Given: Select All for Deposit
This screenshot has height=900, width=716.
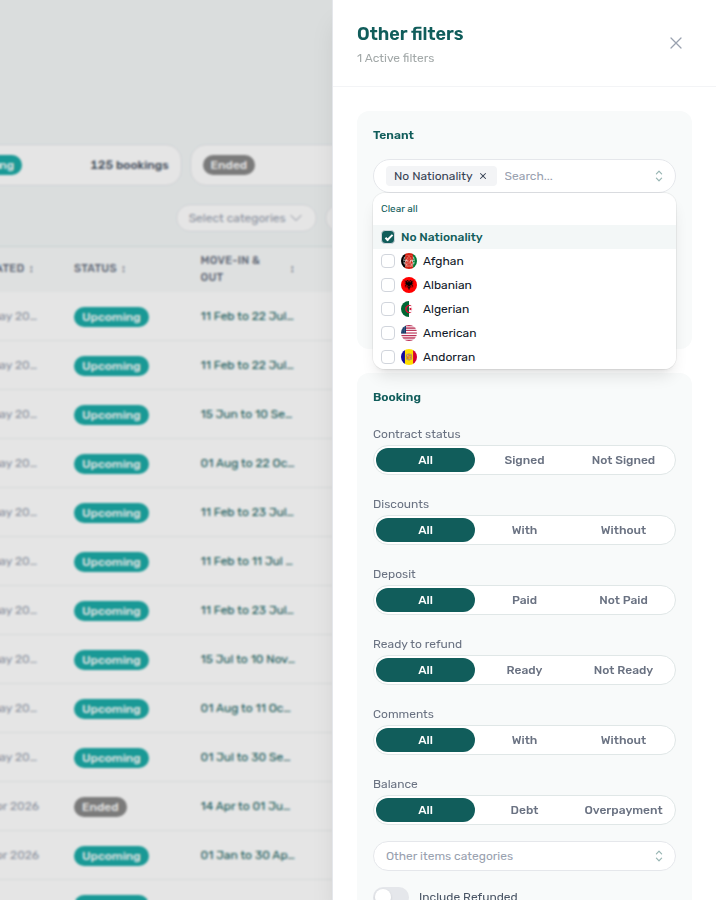Looking at the screenshot, I should pyautogui.click(x=425, y=600).
